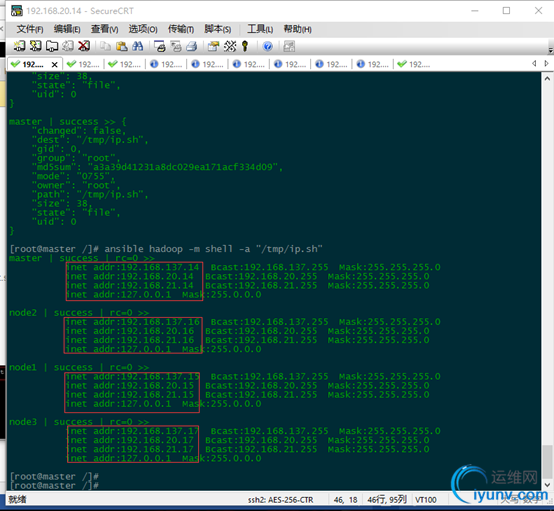This screenshot has width=554, height=511.
Task: Click the Public Key assistant key icon
Action: tap(244, 46)
